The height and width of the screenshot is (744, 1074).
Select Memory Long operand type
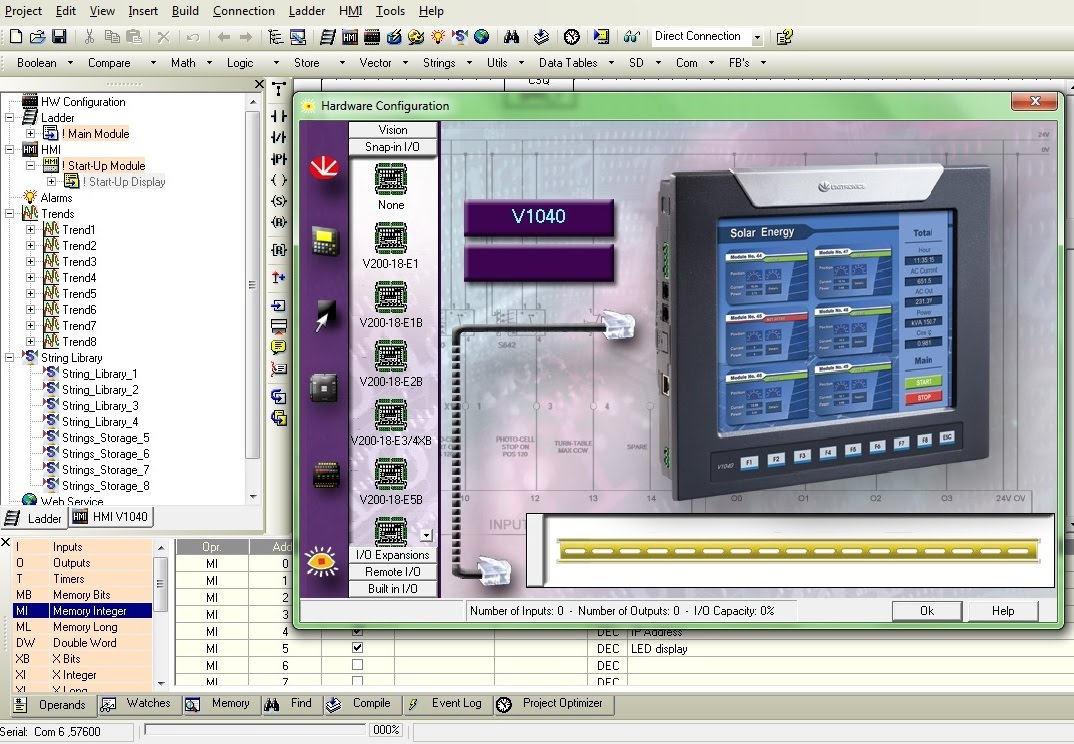click(82, 627)
